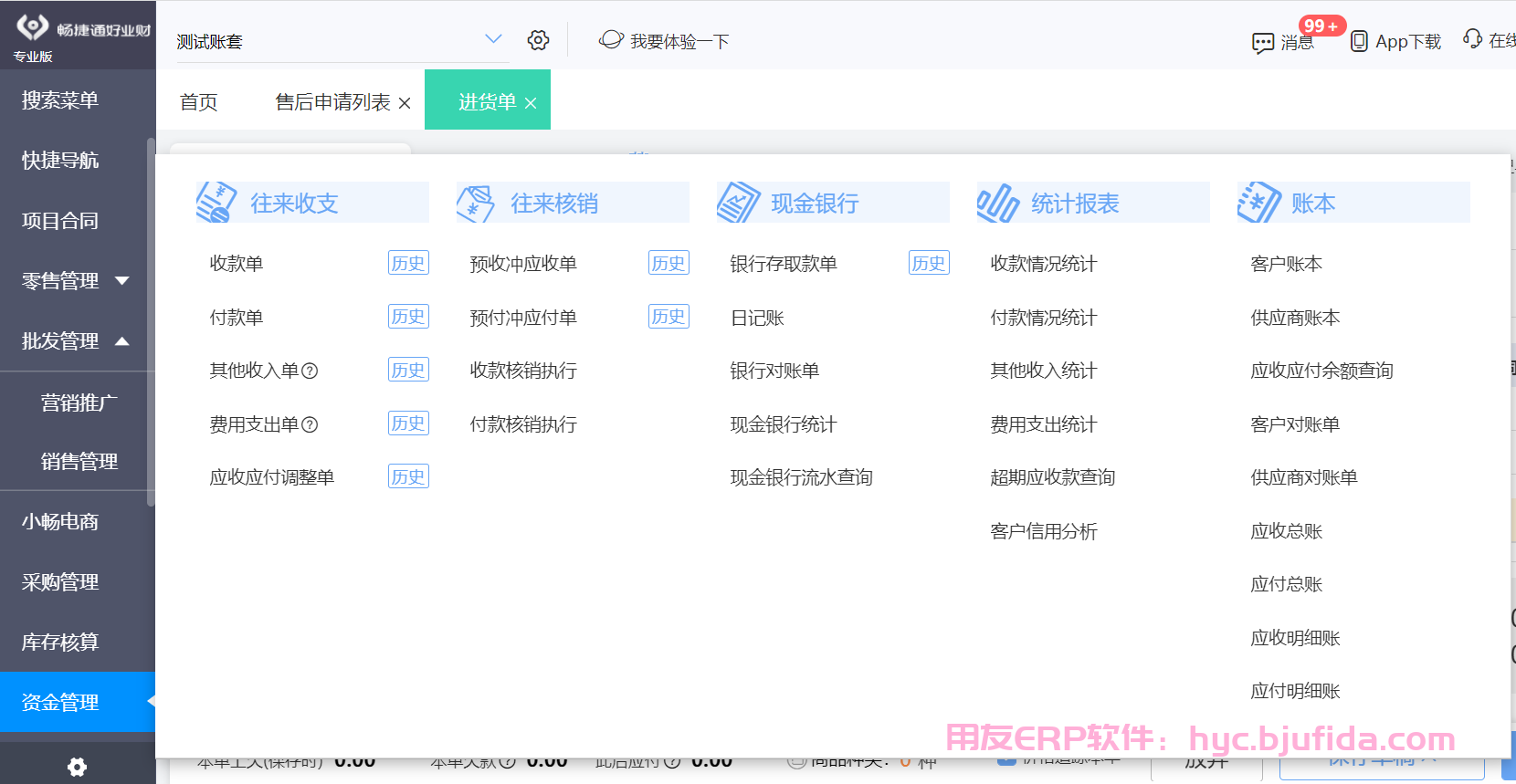The height and width of the screenshot is (784, 1516).
Task: Select the 进货单 tab
Action: click(487, 101)
